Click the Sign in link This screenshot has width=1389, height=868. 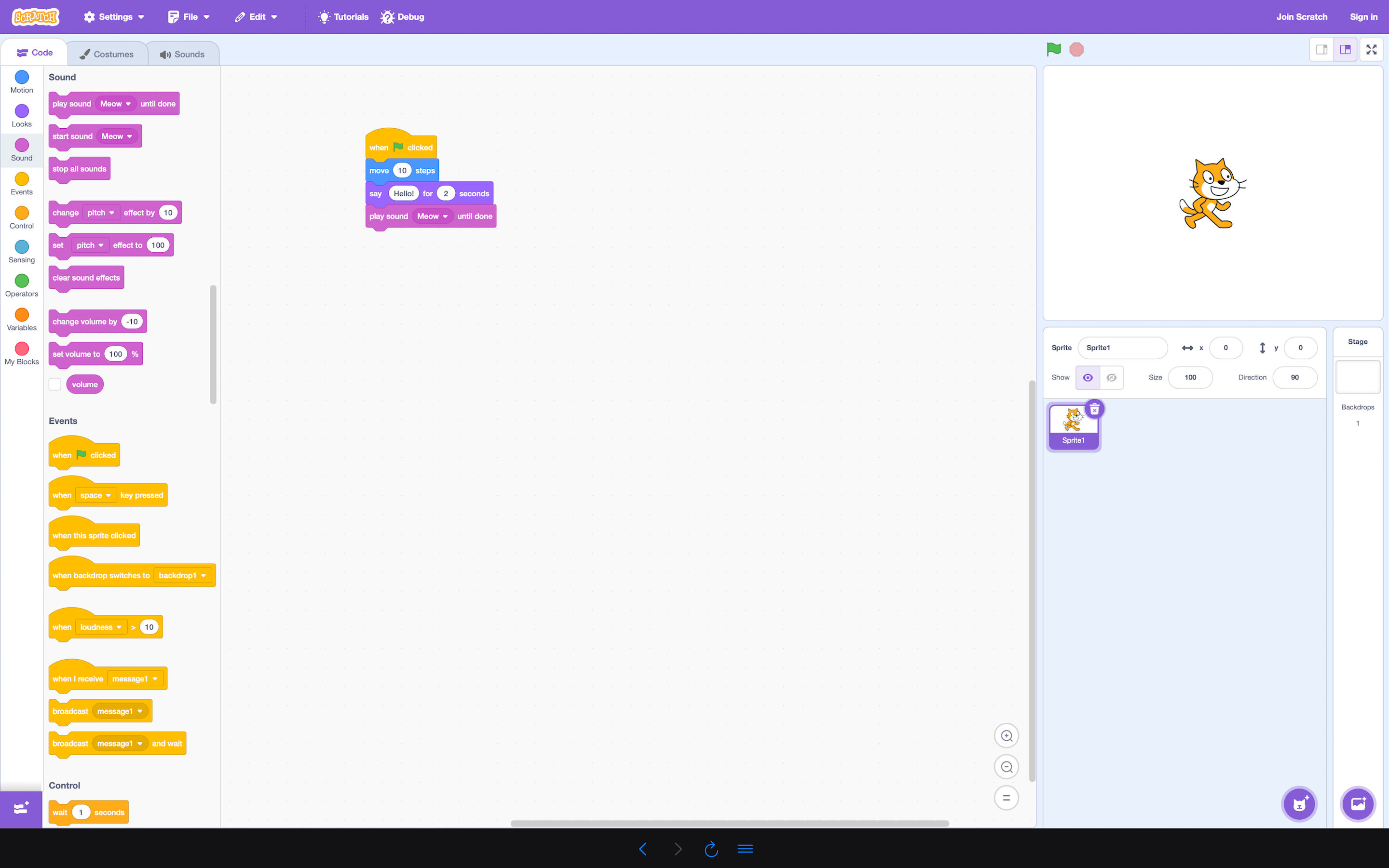[1363, 17]
